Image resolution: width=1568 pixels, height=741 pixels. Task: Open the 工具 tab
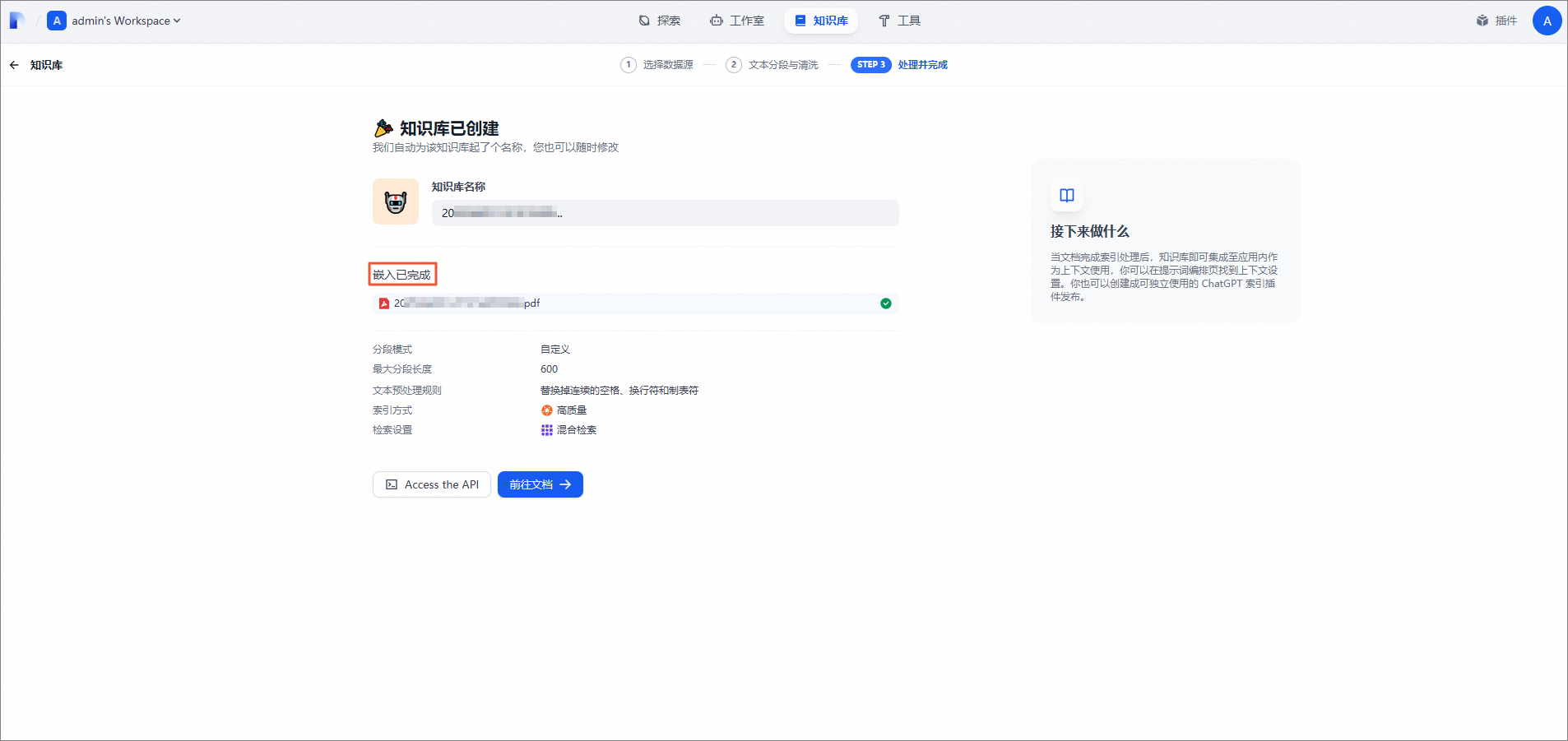pyautogui.click(x=899, y=21)
